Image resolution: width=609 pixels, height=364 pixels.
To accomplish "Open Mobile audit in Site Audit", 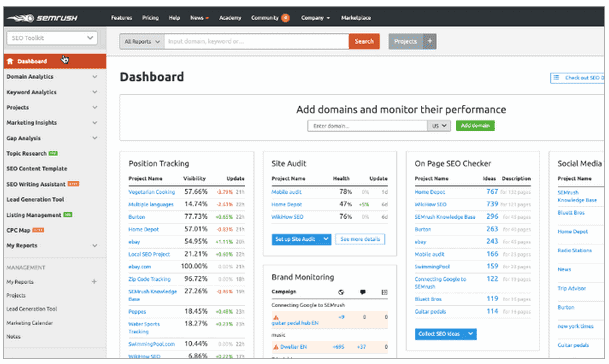I will (286, 192).
